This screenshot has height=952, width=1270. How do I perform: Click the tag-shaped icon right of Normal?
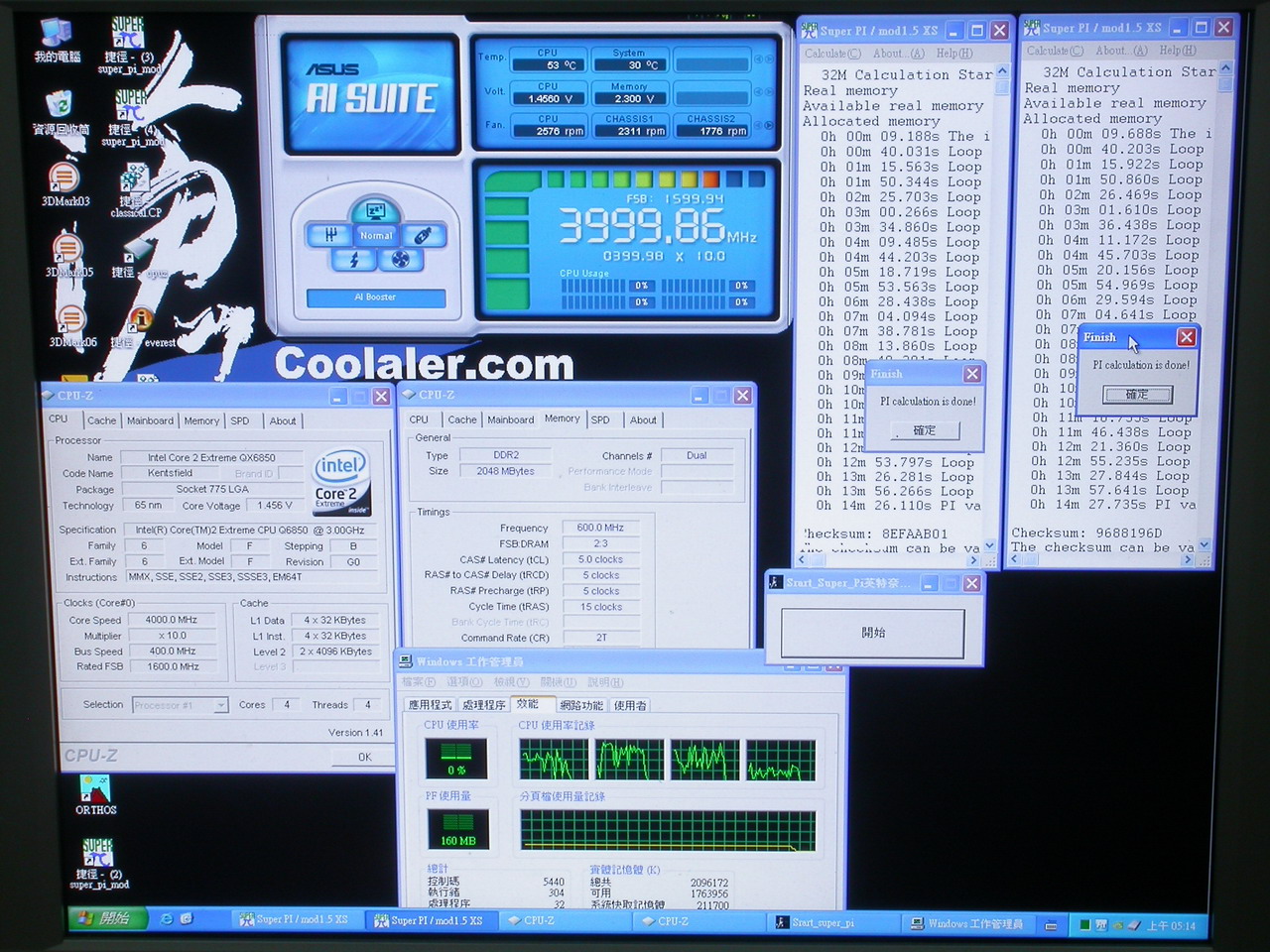click(423, 235)
